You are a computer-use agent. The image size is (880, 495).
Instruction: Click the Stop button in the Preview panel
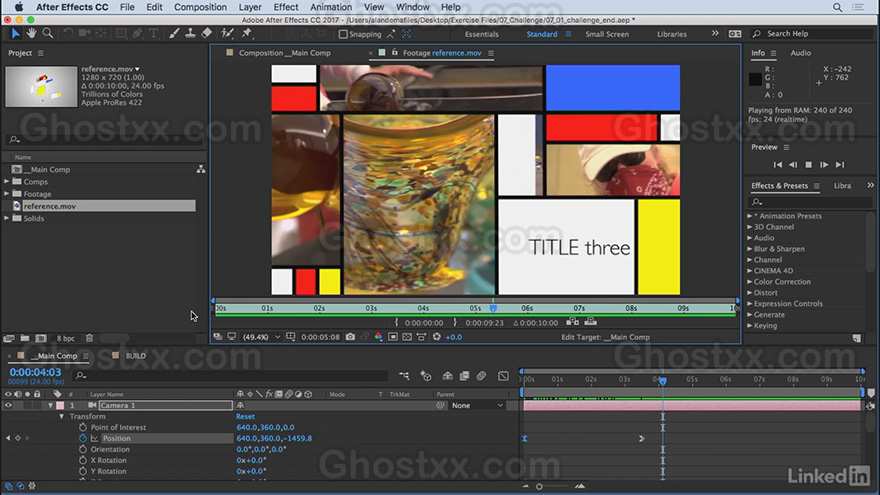pos(809,164)
